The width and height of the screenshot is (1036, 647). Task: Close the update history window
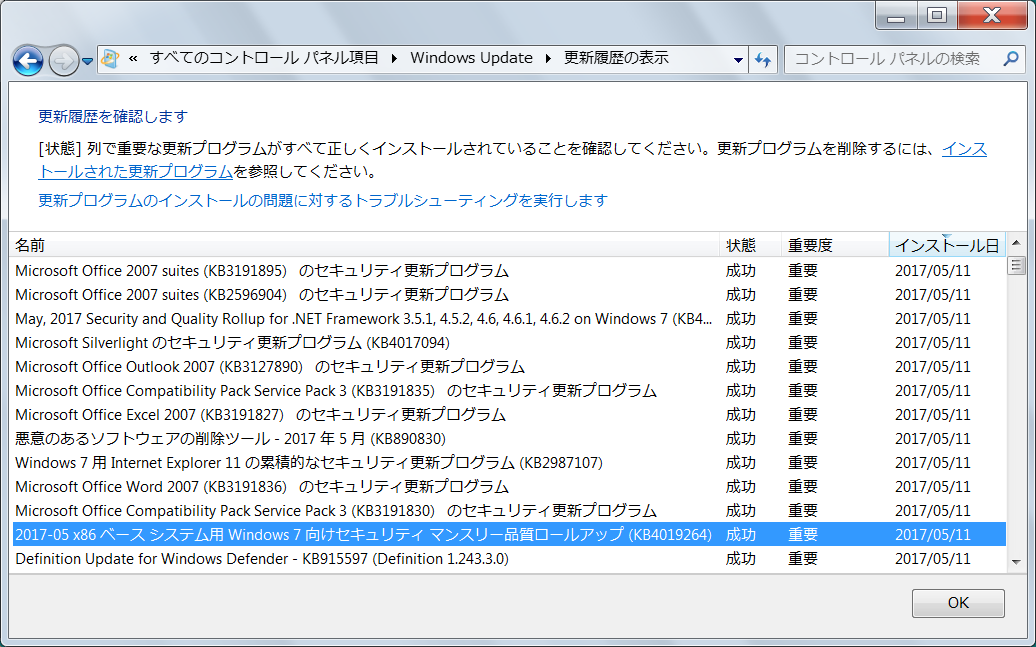click(991, 17)
